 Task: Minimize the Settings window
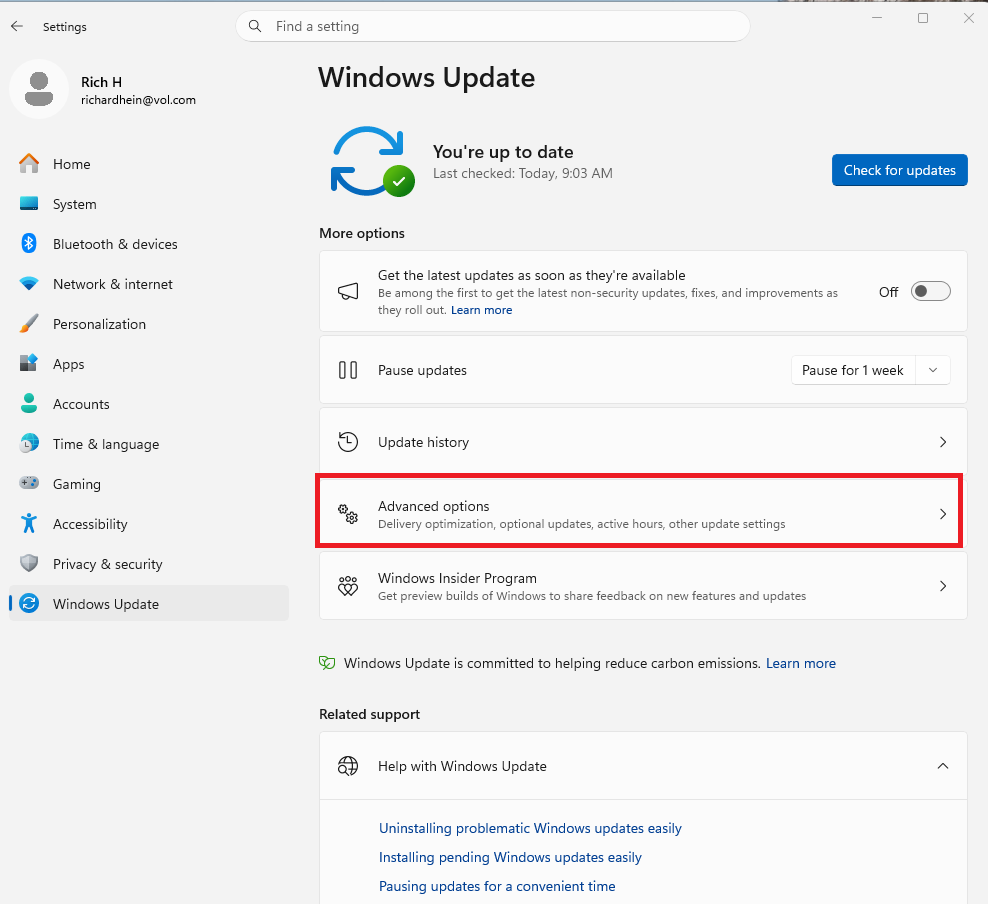click(x=876, y=18)
